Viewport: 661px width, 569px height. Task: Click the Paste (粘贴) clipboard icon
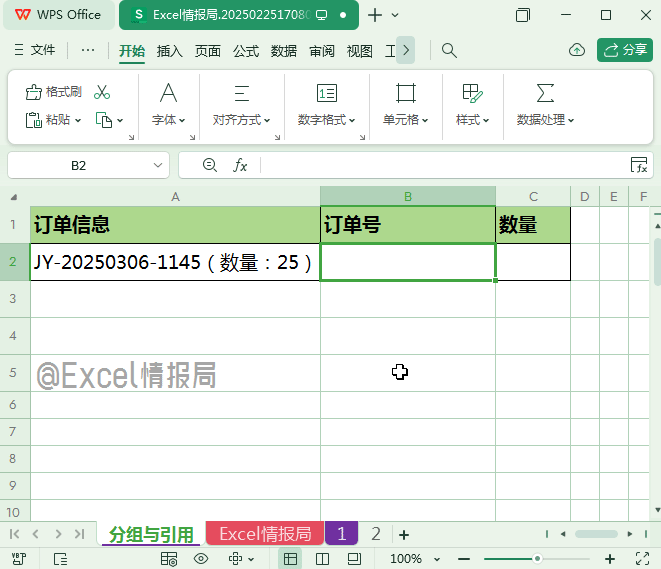33,120
